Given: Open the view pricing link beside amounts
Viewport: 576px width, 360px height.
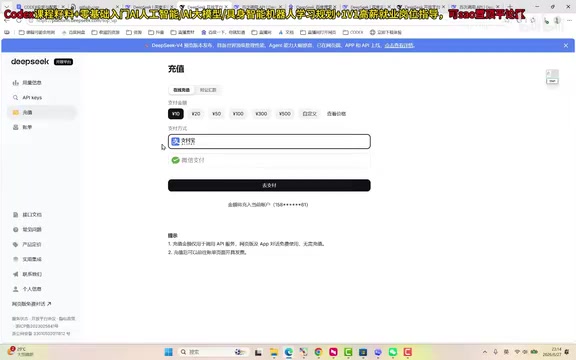Looking at the screenshot, I should [336, 114].
